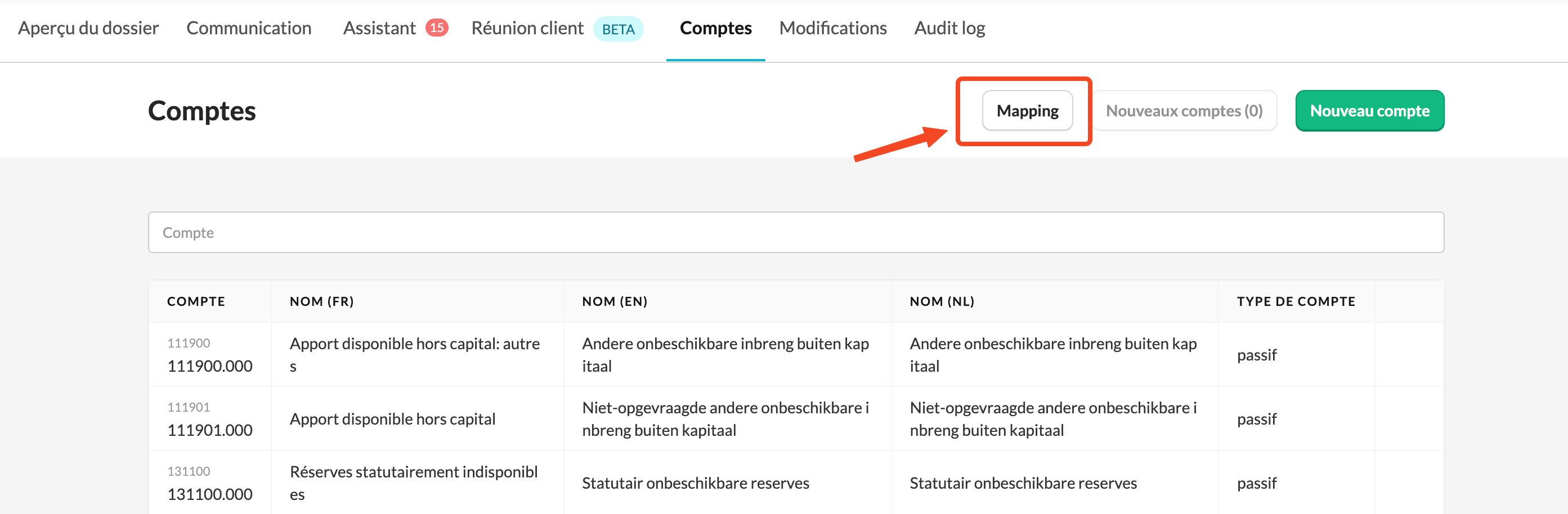Click 'passif' type in row 111900
This screenshot has width=1568, height=514.
1256,355
